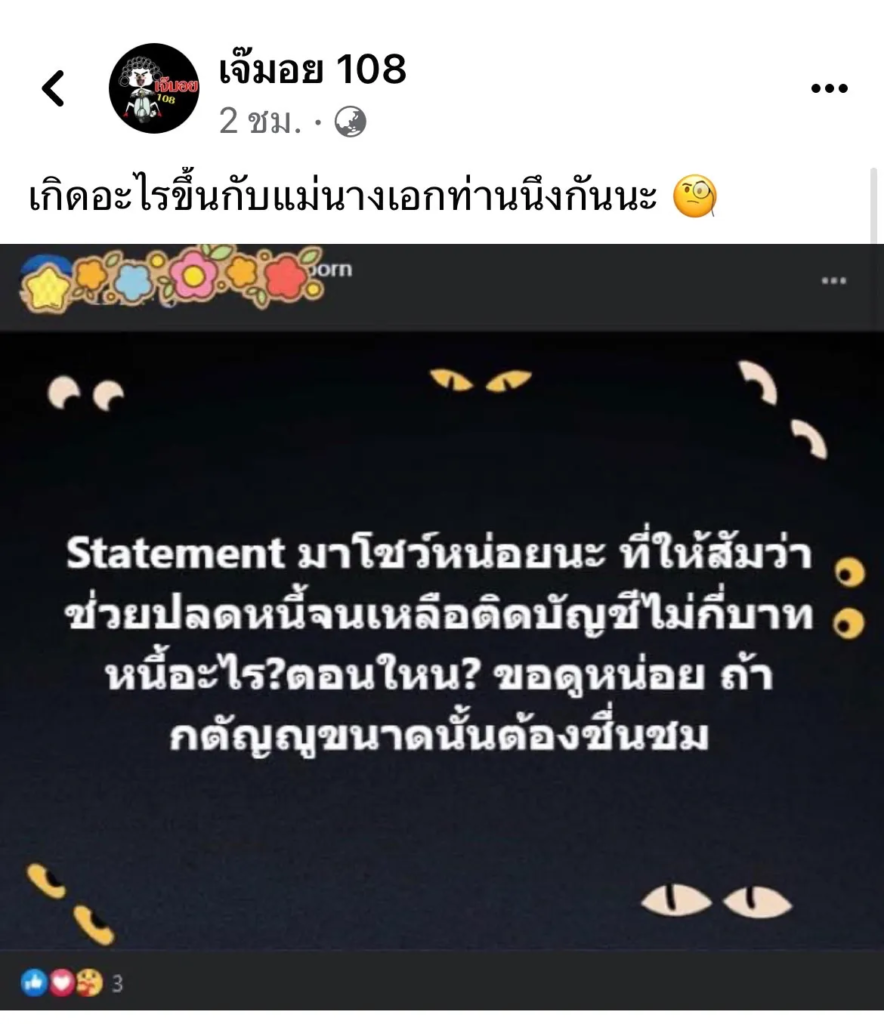Open the Statement text post image
The width and height of the screenshot is (884, 1024).
pos(442,640)
